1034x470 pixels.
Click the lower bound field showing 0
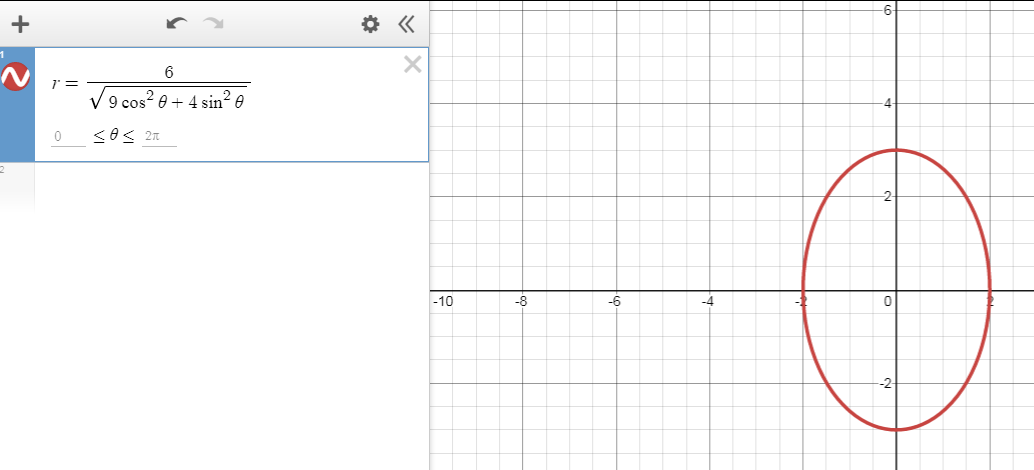[x=68, y=136]
